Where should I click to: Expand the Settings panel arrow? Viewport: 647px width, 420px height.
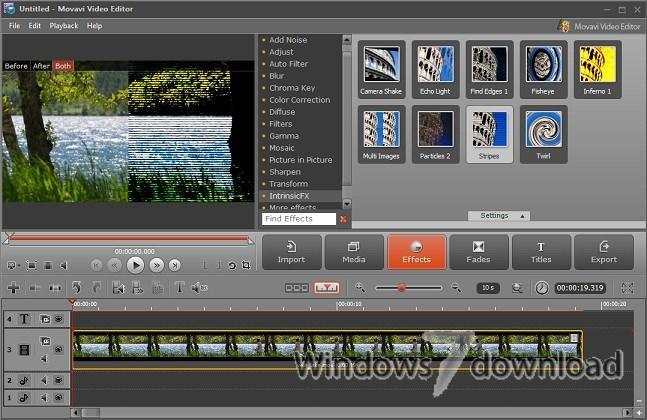pyautogui.click(x=522, y=216)
